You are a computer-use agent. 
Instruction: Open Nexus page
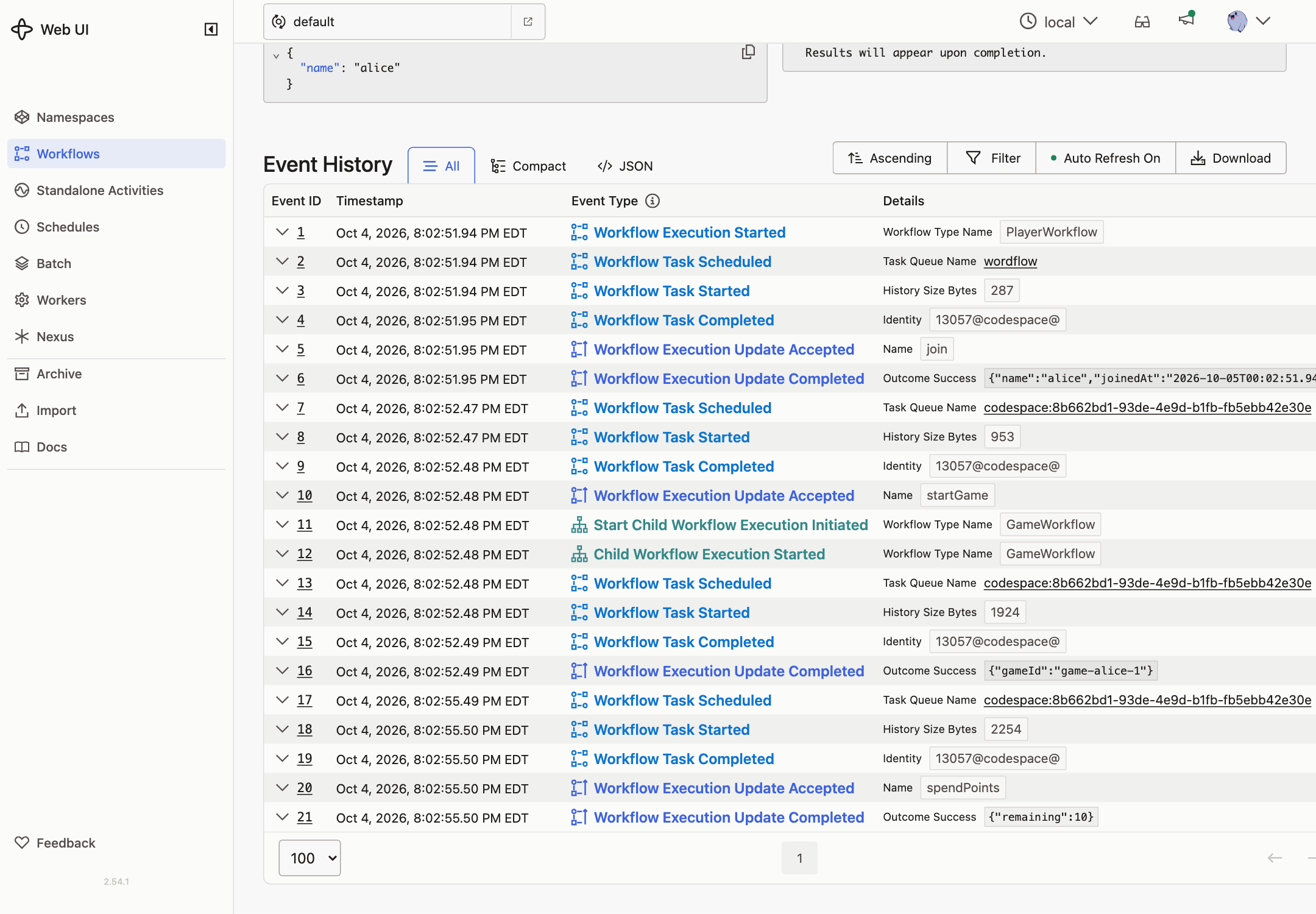(116, 336)
